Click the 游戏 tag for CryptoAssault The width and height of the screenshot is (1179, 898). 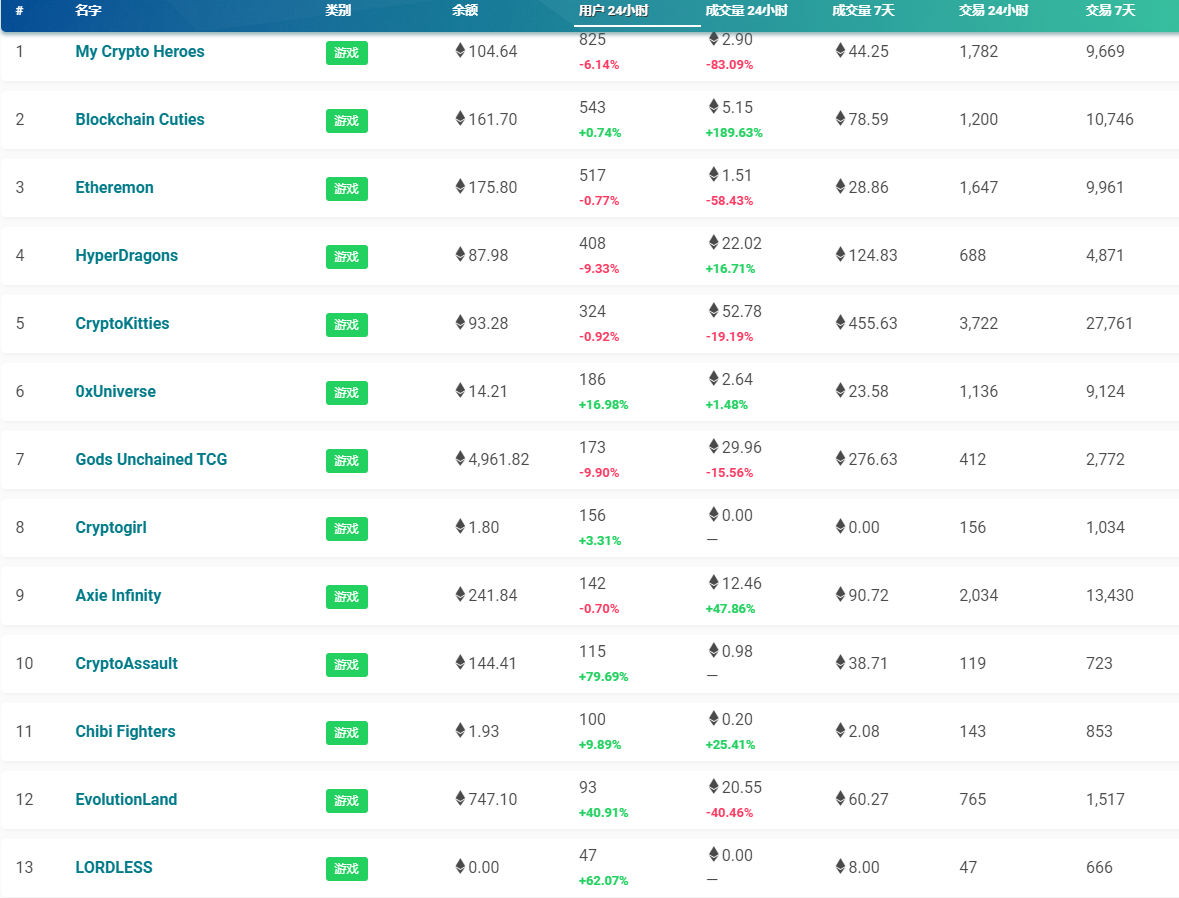coord(347,665)
